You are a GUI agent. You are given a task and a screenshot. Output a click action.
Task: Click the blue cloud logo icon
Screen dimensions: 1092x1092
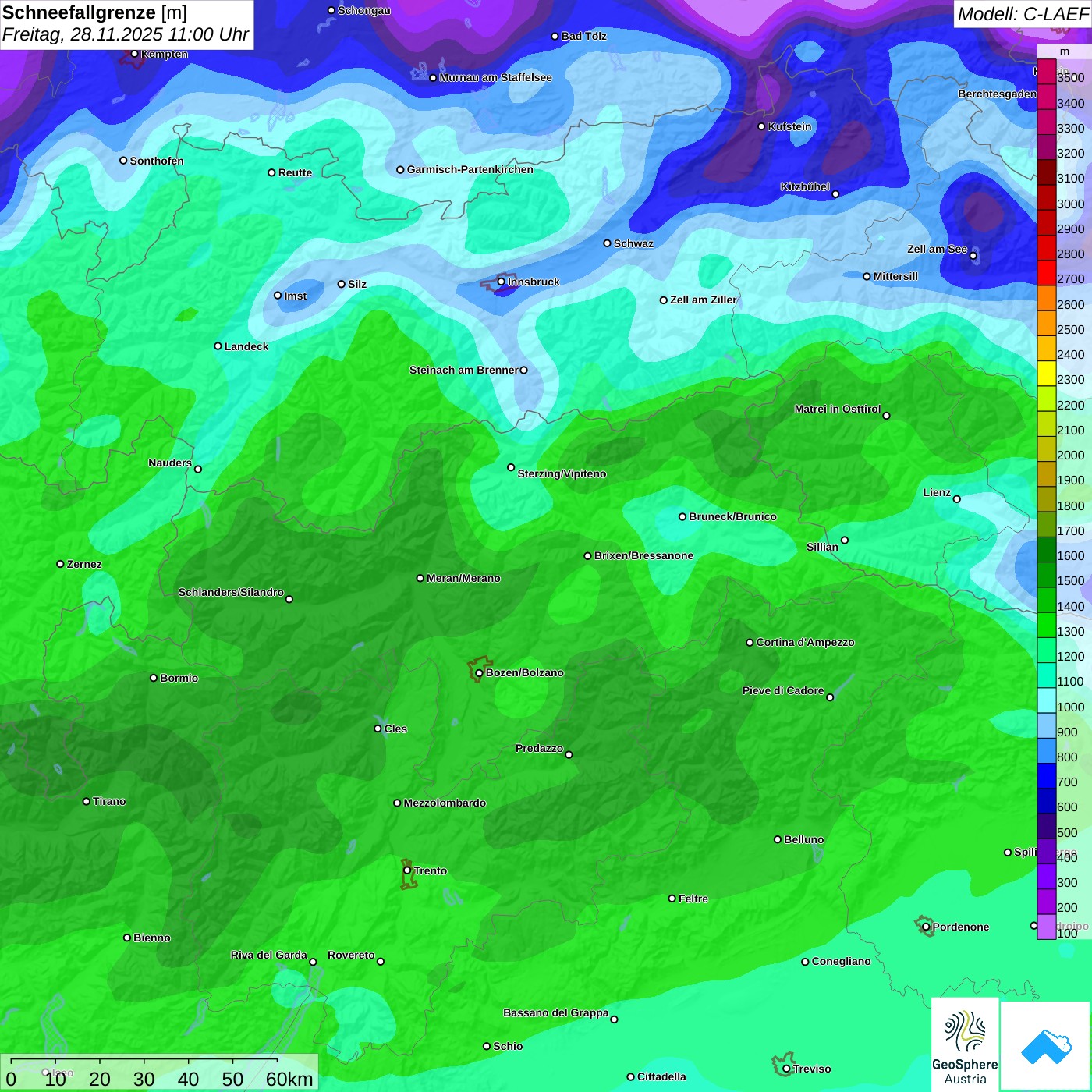coord(1045,1046)
